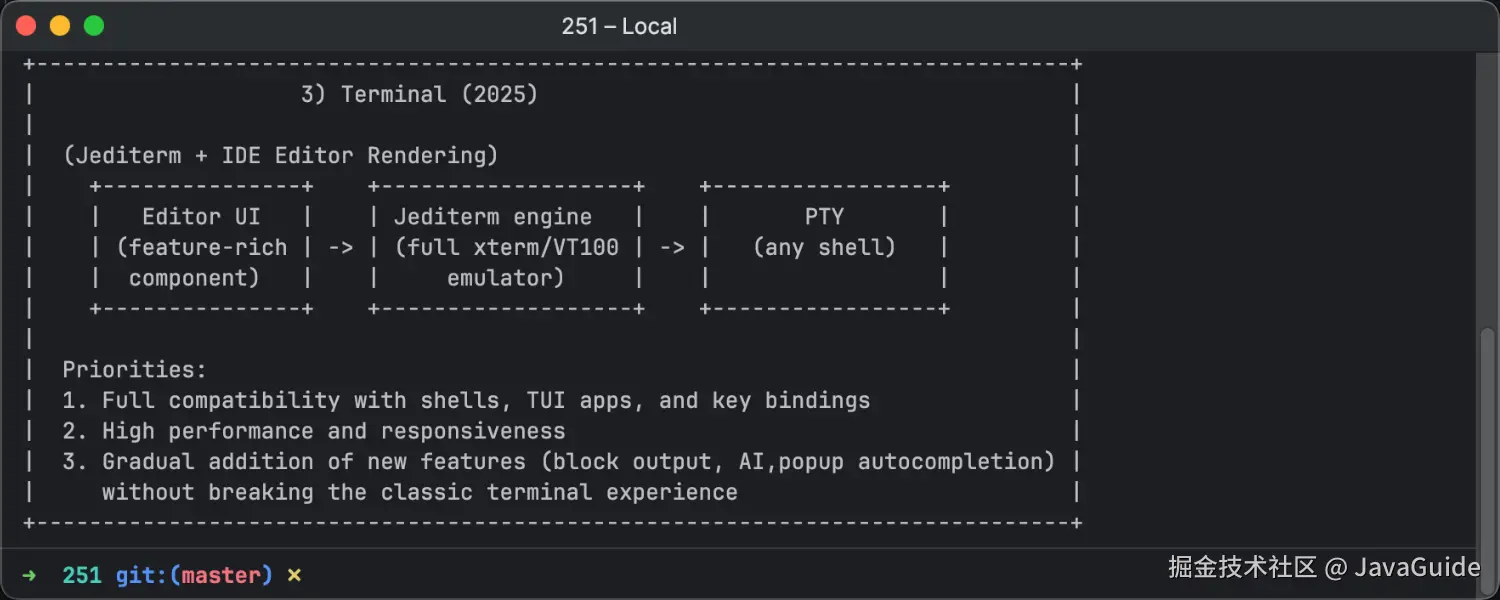The height and width of the screenshot is (600, 1500).
Task: Click the "PTY" box label
Action: coord(824,217)
